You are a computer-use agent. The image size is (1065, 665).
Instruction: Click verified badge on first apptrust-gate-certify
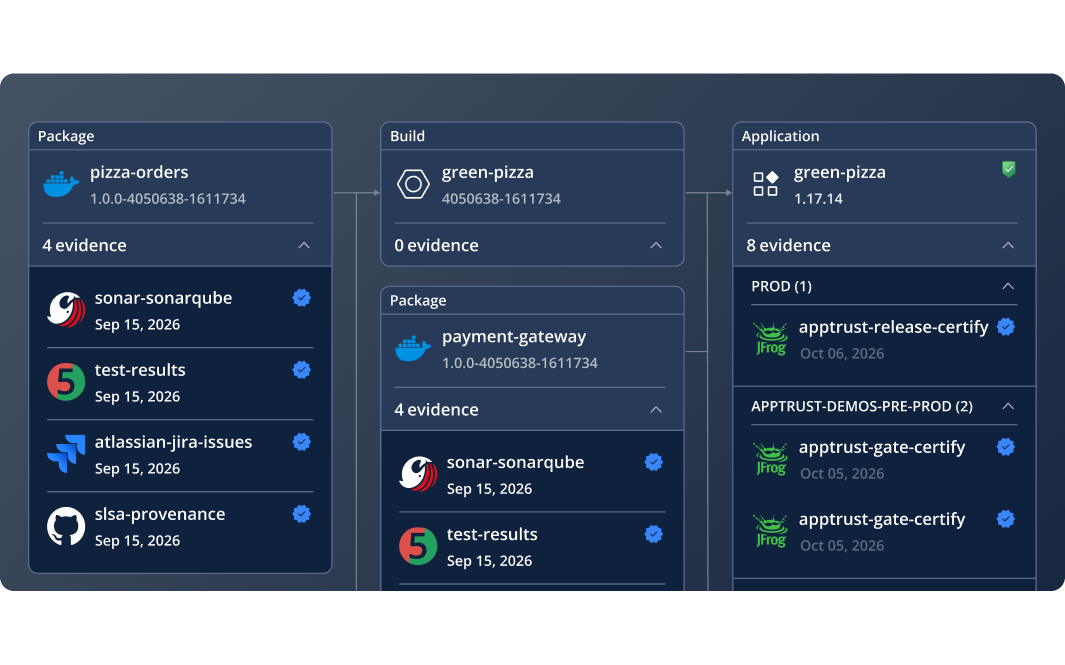pyautogui.click(x=1006, y=447)
